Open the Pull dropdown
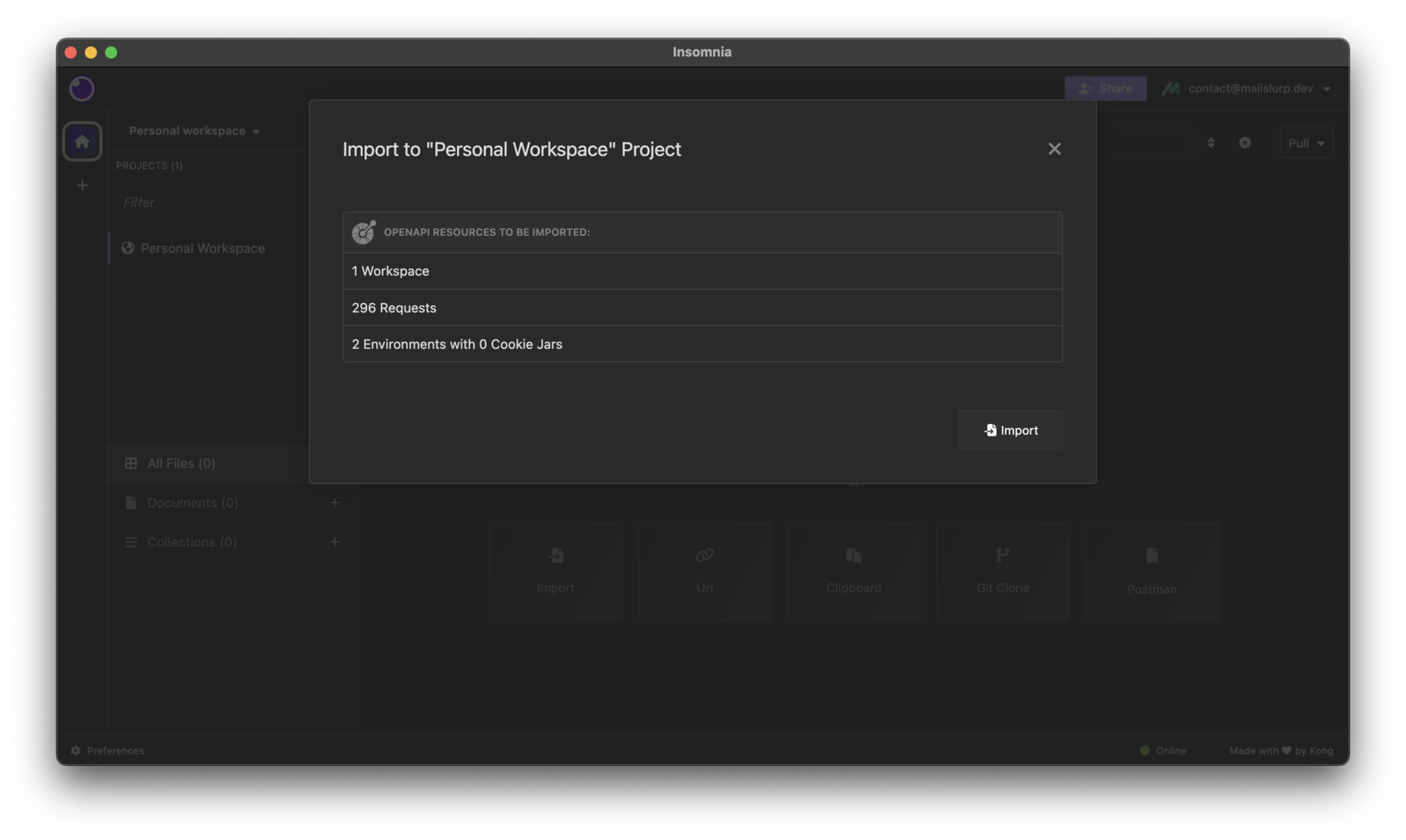Screen dimensions: 1406x840 point(1306,143)
